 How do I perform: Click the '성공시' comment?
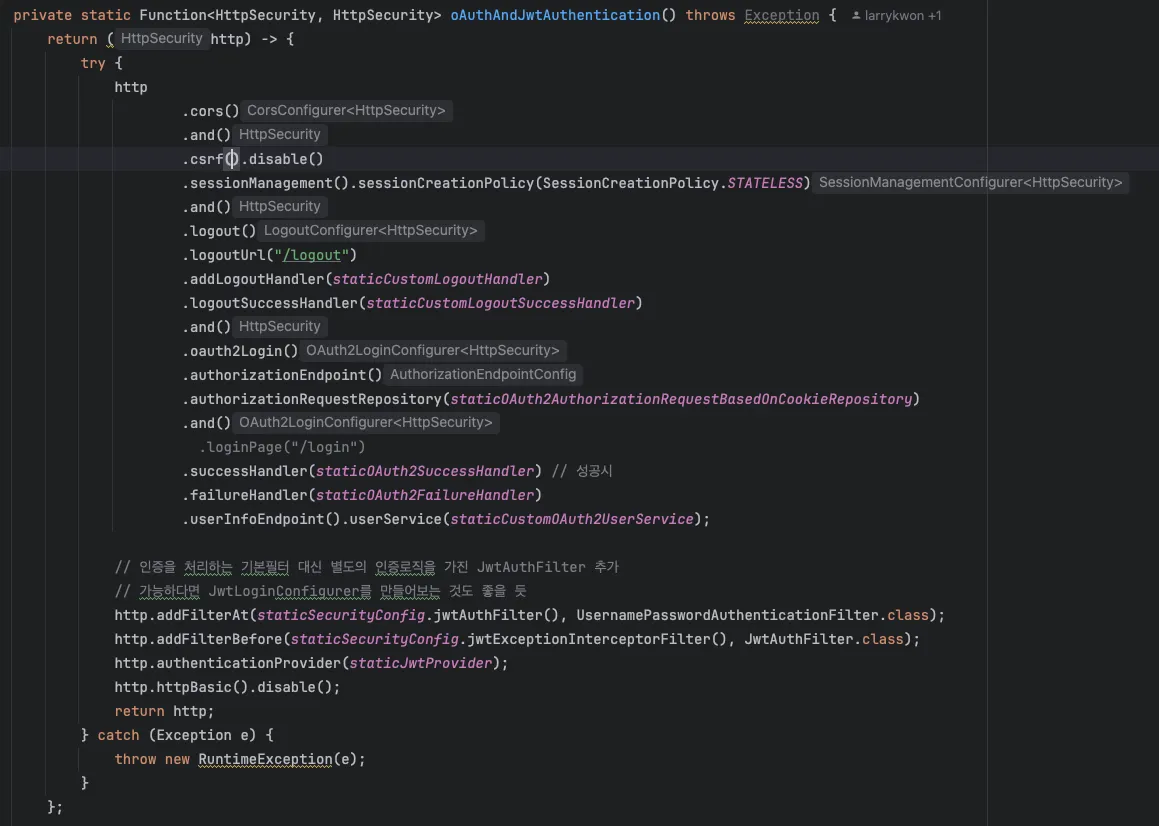[582, 471]
